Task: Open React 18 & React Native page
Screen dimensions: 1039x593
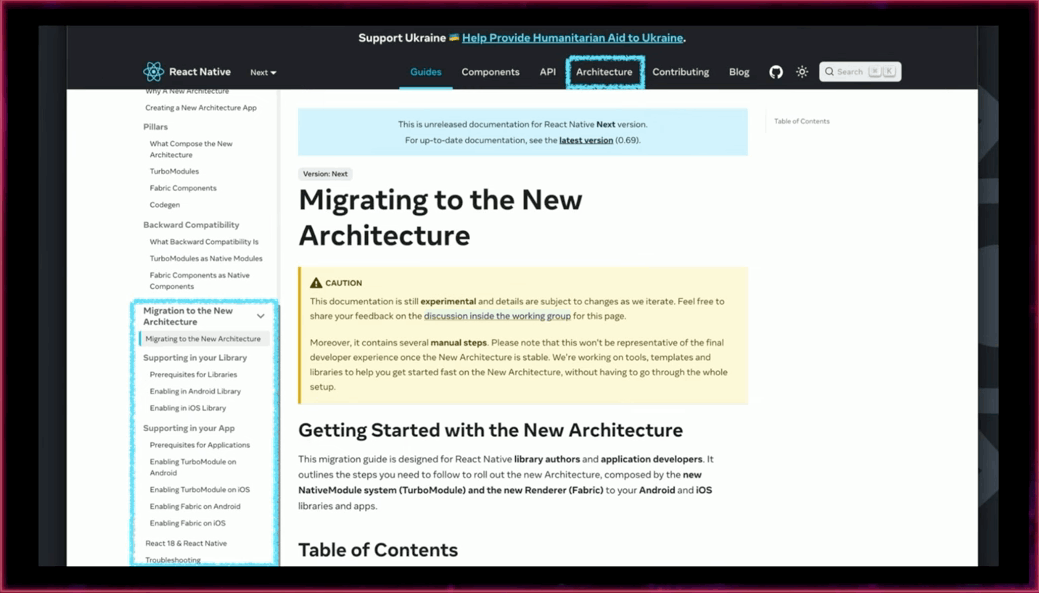Action: point(186,543)
